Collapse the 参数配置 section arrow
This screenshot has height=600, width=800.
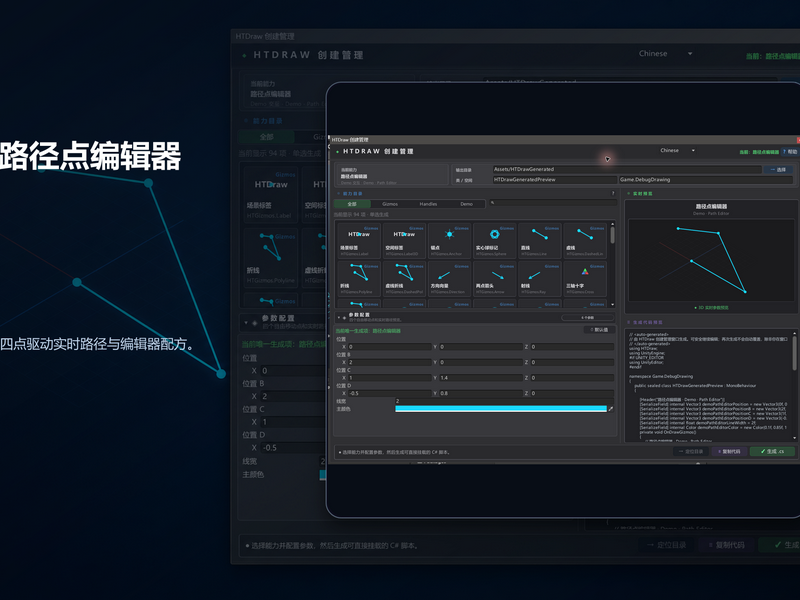(x=338, y=317)
